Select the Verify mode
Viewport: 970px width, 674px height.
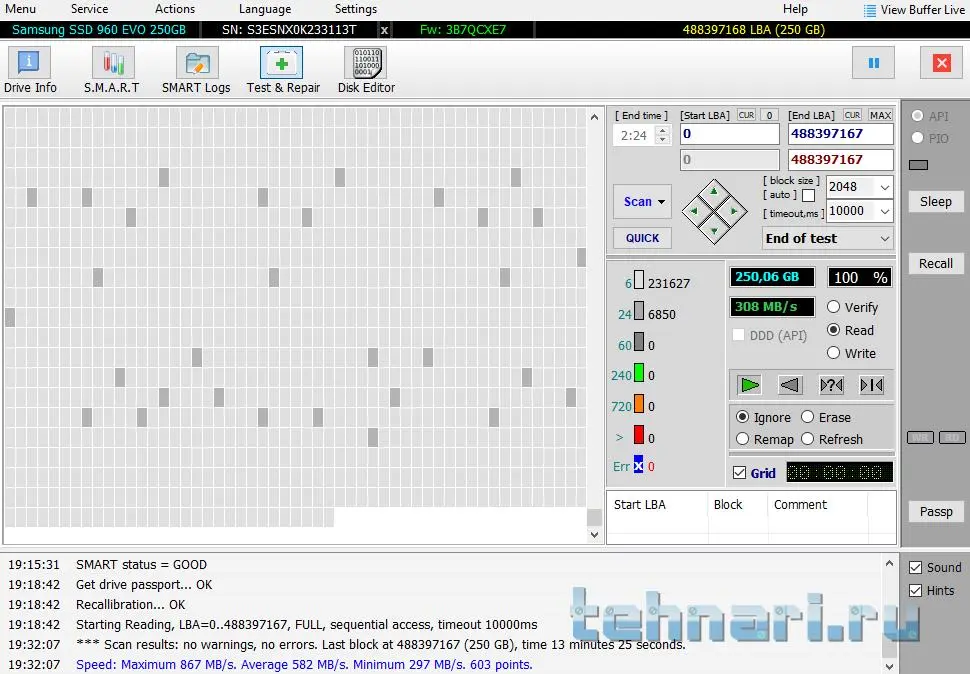point(852,307)
